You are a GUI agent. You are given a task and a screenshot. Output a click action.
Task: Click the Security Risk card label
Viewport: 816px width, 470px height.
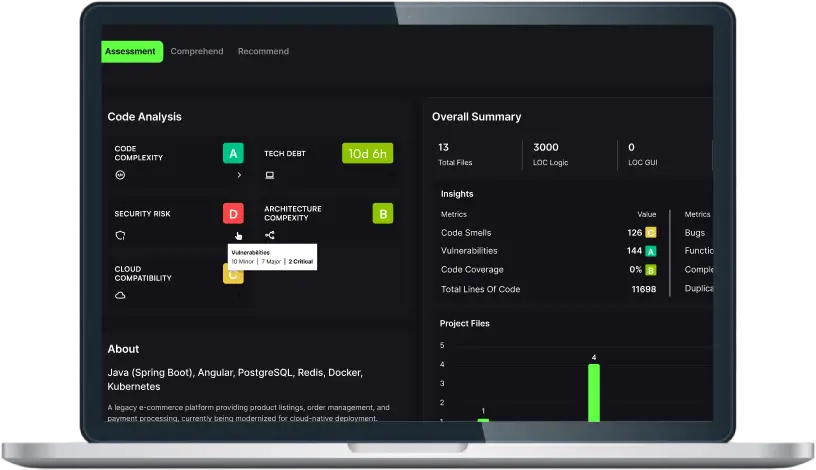coord(143,213)
